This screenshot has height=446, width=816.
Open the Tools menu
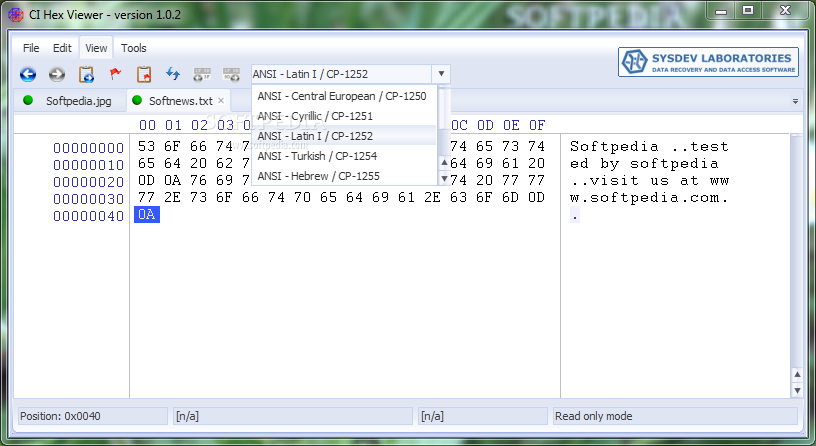[134, 48]
